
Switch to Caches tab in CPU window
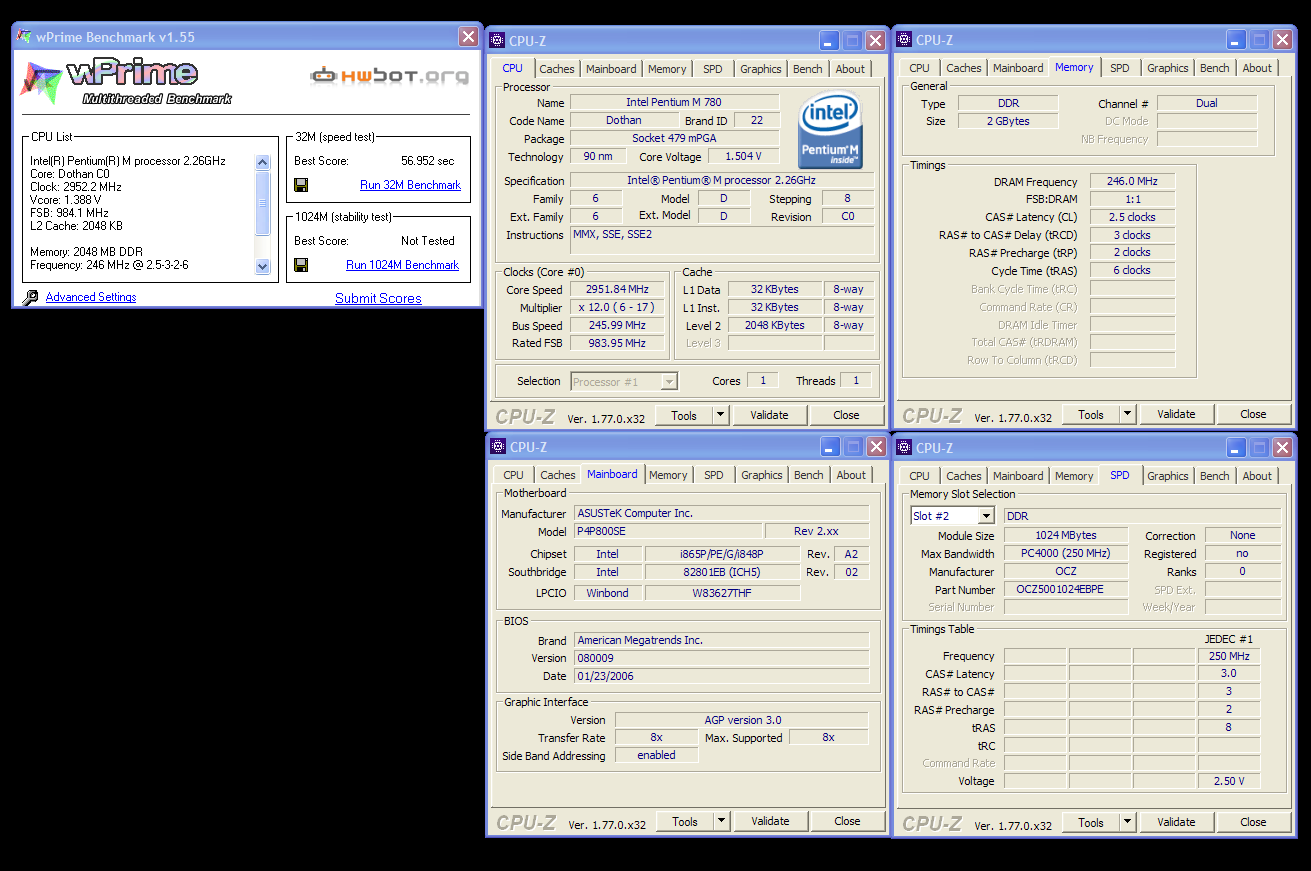click(x=557, y=69)
